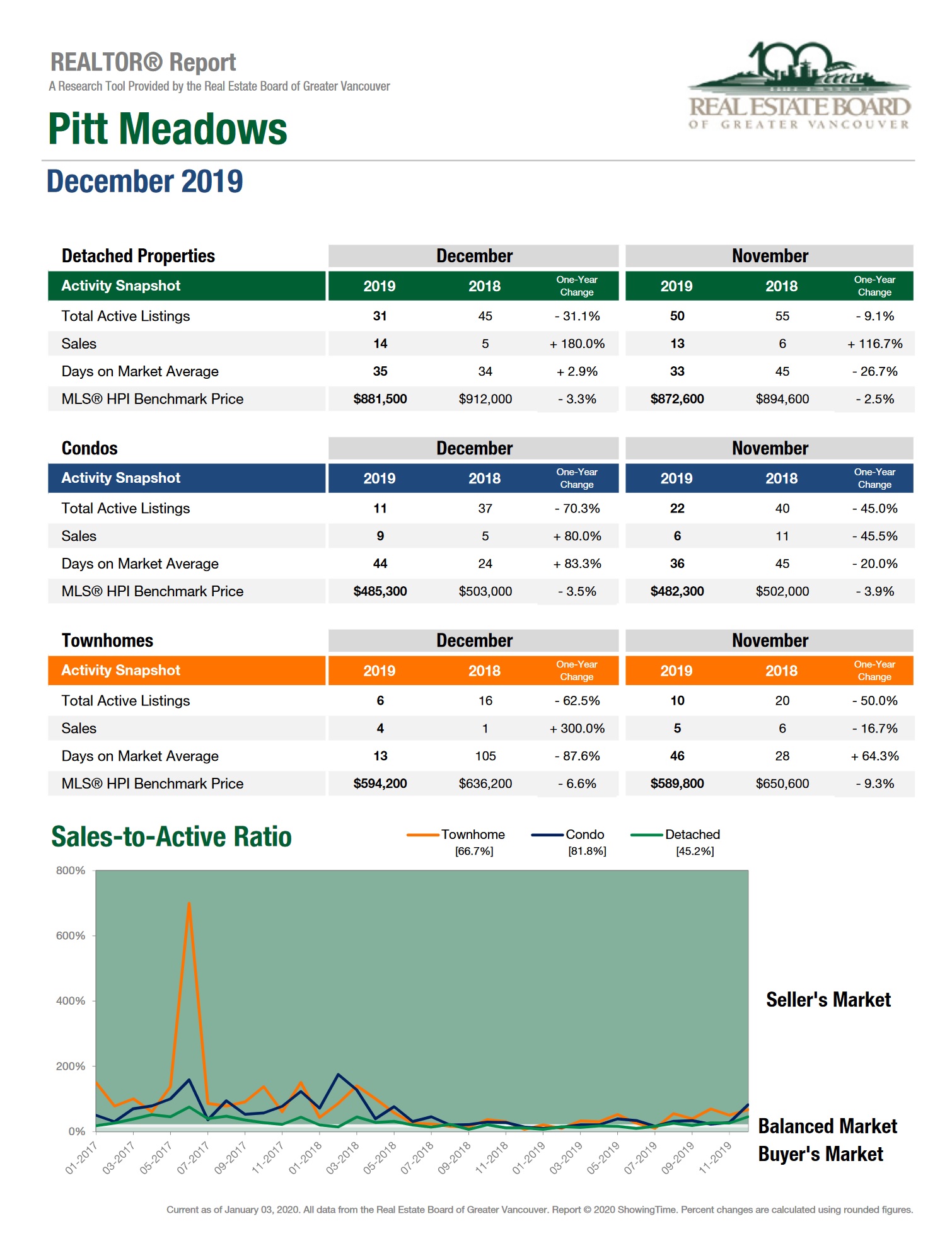Click the Buyer's Market label

coord(820,1154)
